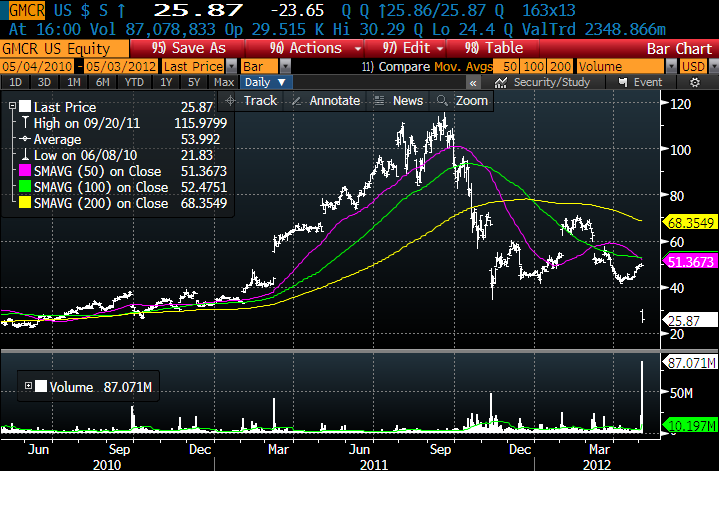Click the 25.87 last price axis label
Image resolution: width=719 pixels, height=512 pixels.
[691, 320]
